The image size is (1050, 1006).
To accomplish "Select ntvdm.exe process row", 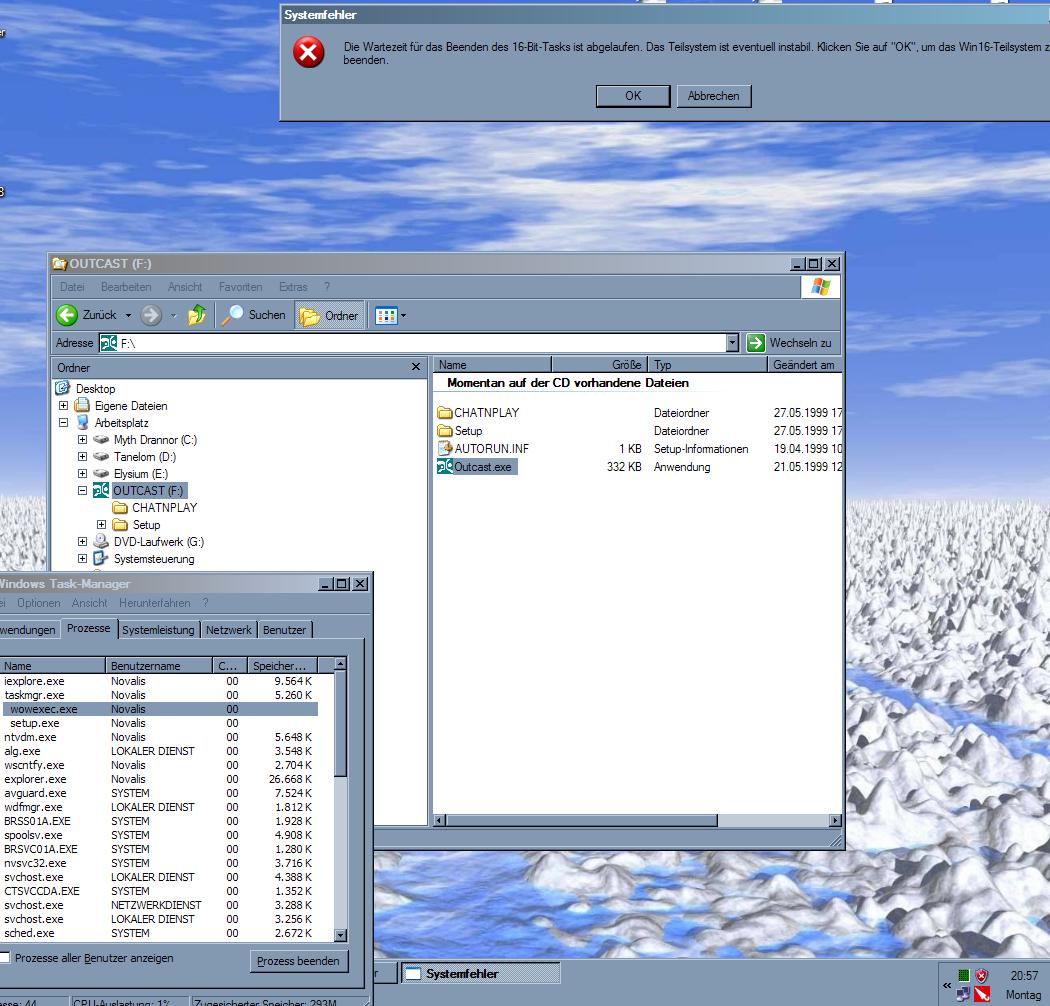I will (x=159, y=737).
